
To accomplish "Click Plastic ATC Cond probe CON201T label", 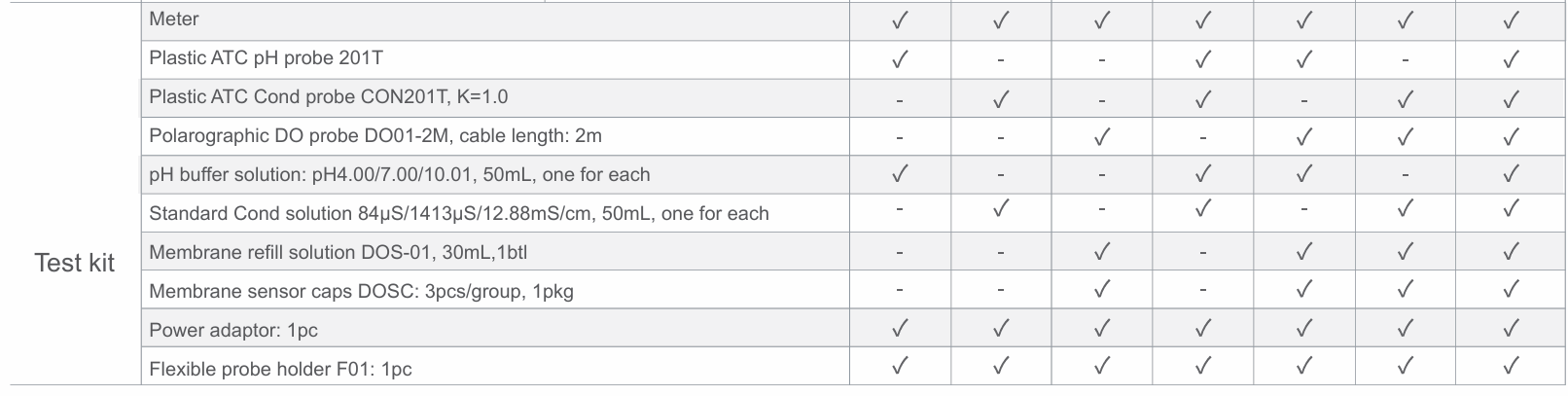I will [x=328, y=97].
